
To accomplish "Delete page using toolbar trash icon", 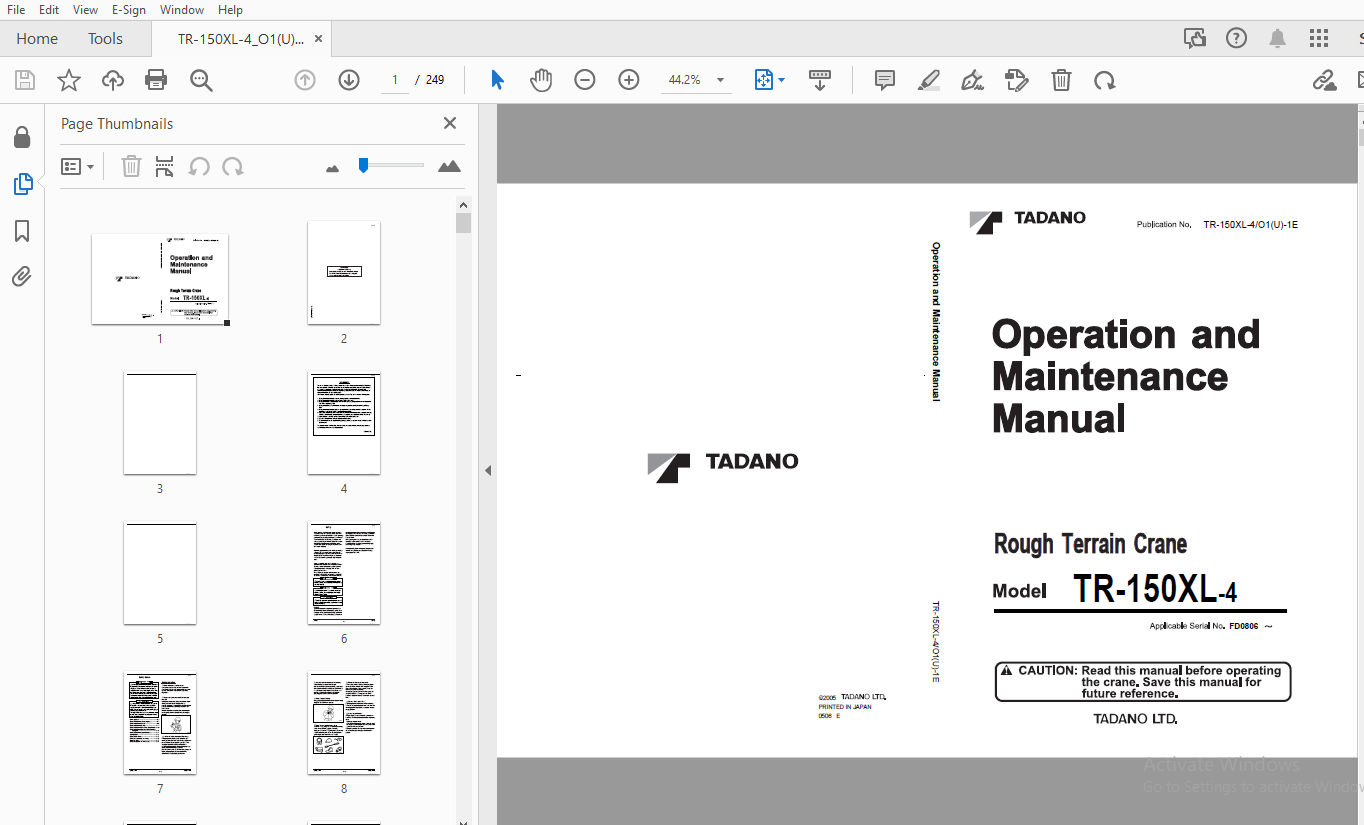I will click(1061, 80).
